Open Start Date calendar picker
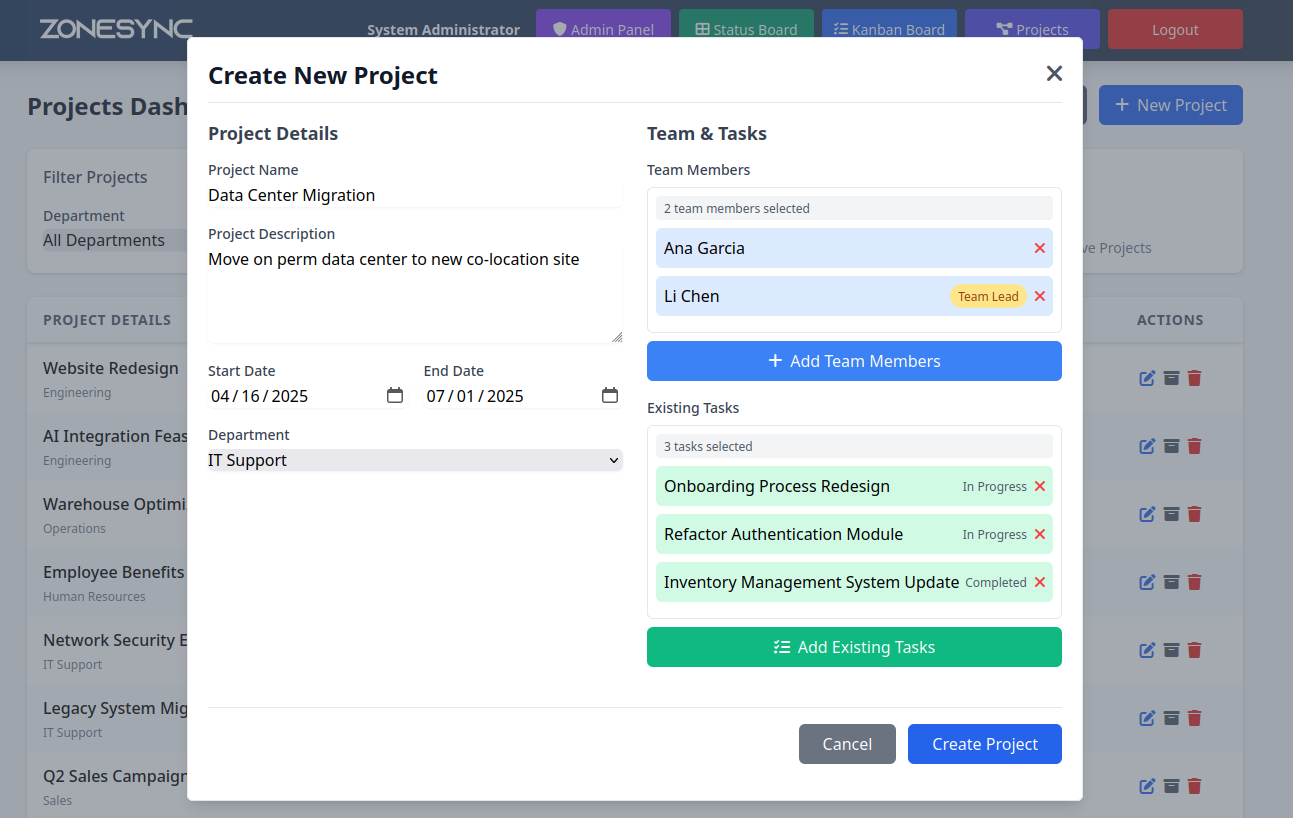Viewport: 1293px width, 818px height. 395,396
